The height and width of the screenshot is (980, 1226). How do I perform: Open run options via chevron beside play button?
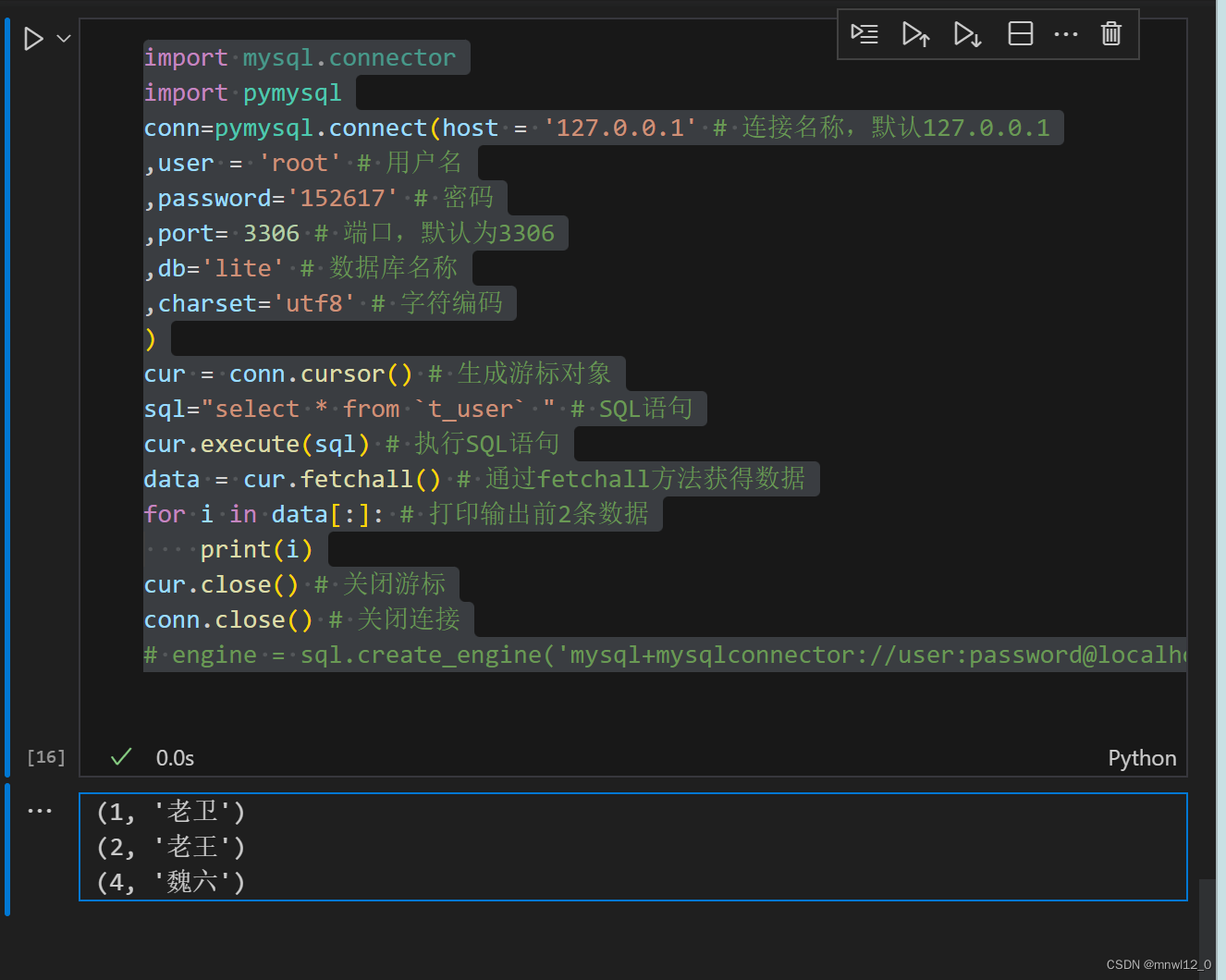click(x=62, y=38)
